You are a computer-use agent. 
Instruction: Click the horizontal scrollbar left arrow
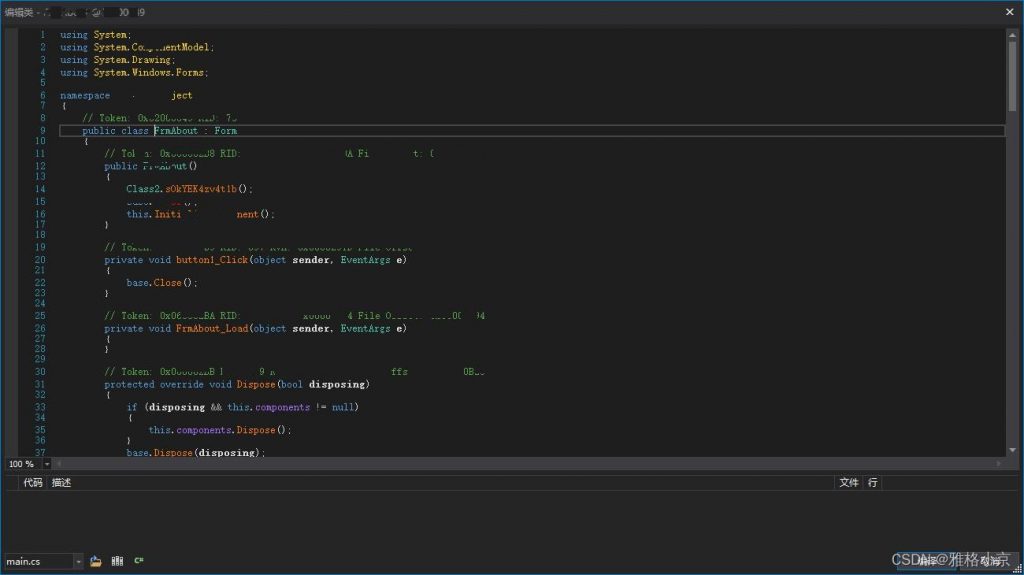click(59, 464)
